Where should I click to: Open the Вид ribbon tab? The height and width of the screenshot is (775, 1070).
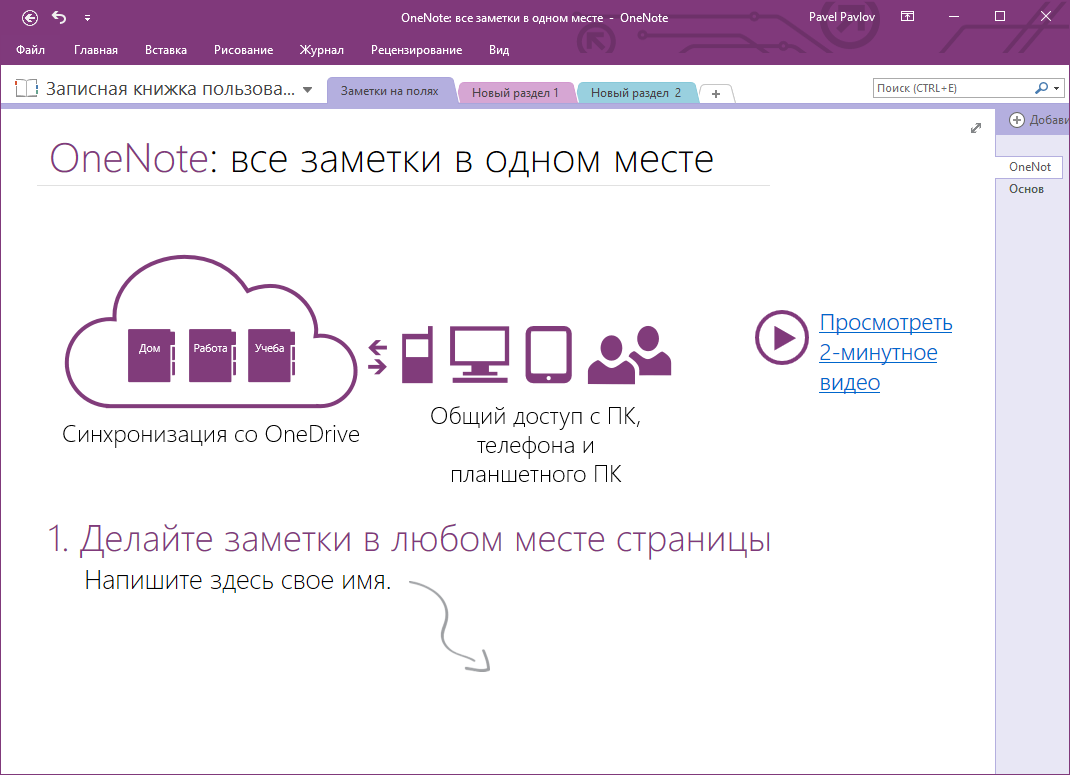pyautogui.click(x=499, y=50)
